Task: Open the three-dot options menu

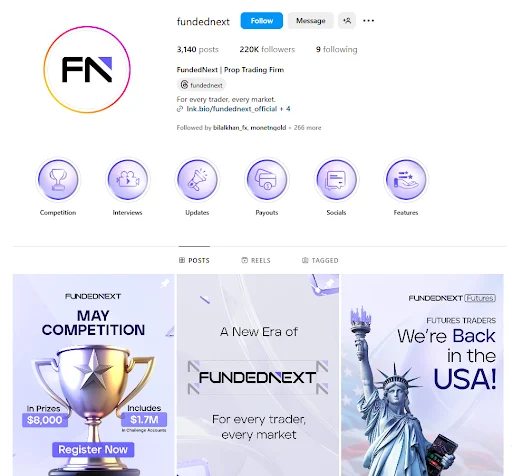Action: (x=368, y=21)
